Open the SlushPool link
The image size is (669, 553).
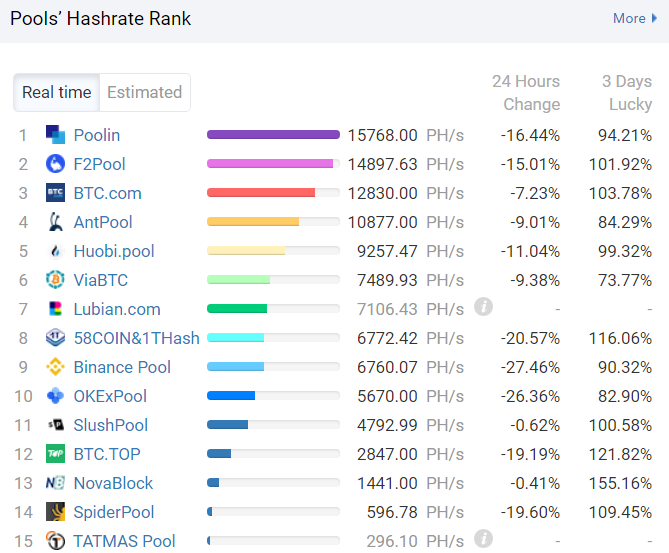[111, 425]
